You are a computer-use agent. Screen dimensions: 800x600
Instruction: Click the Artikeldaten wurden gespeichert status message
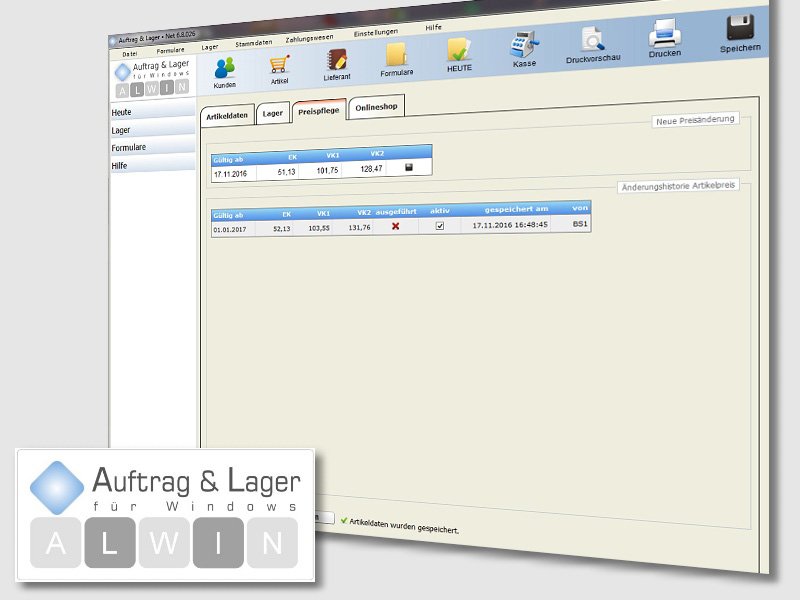tap(404, 526)
